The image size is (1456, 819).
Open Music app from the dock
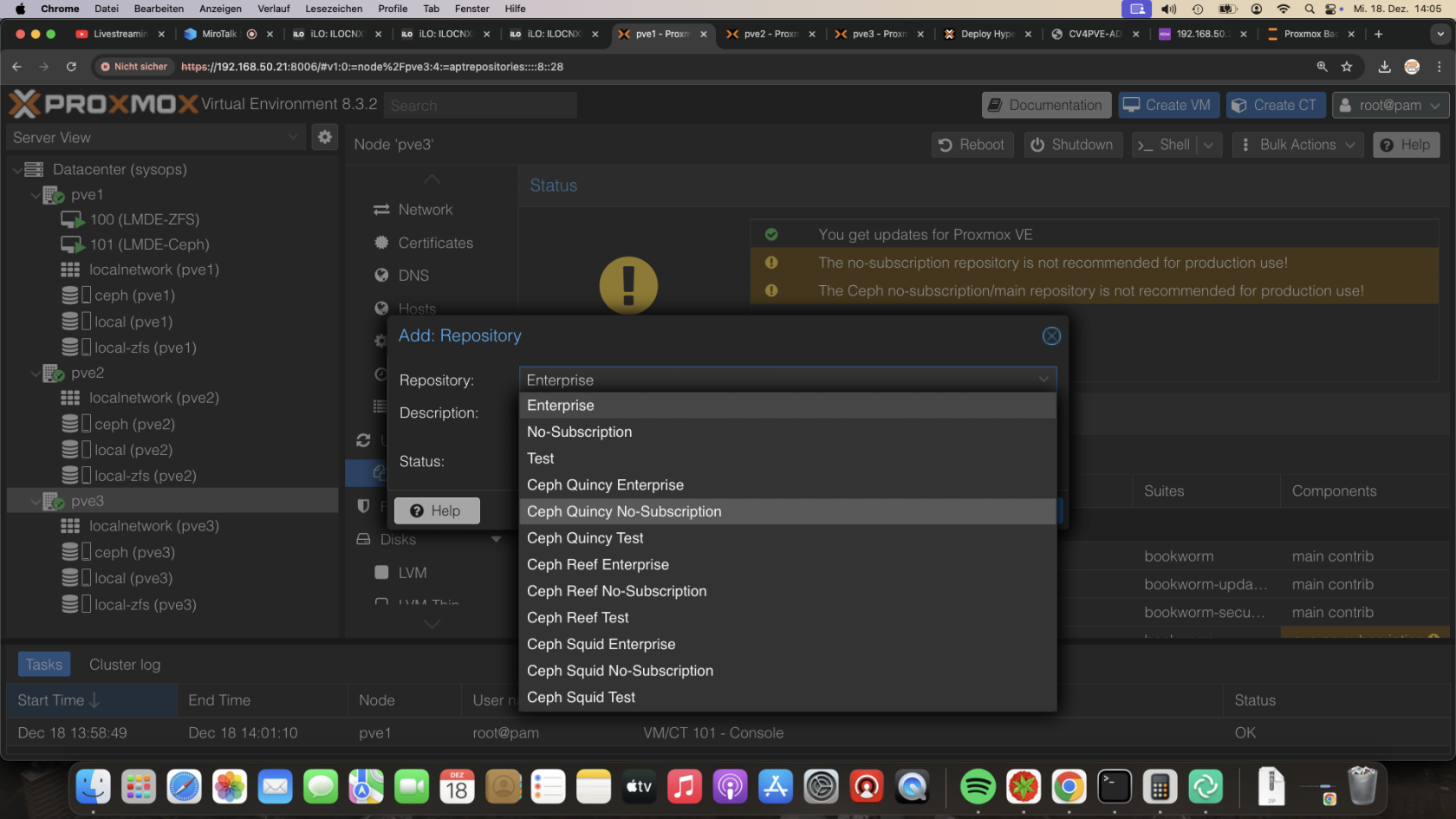point(684,787)
